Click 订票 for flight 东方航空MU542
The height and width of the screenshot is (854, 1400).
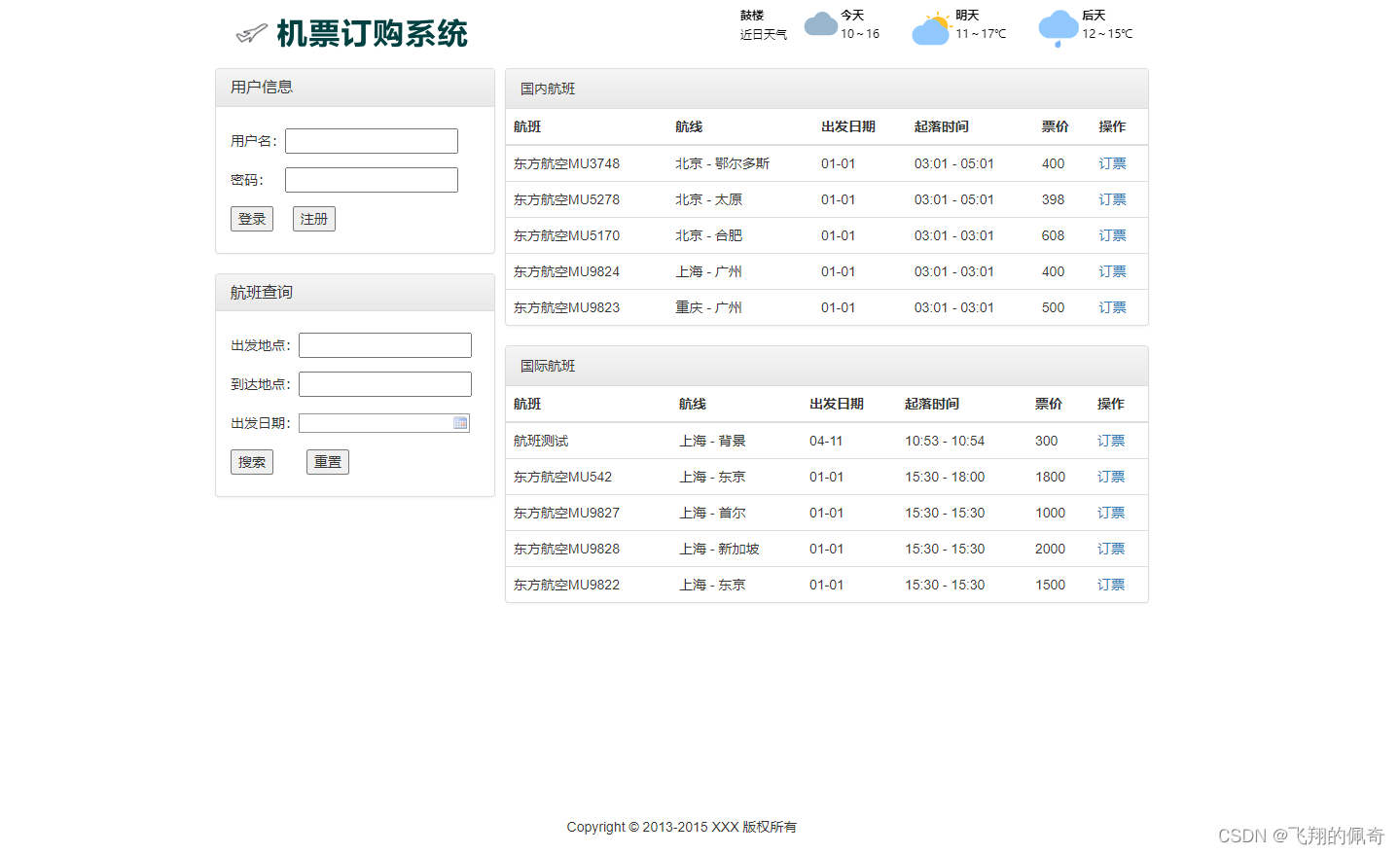(1110, 477)
